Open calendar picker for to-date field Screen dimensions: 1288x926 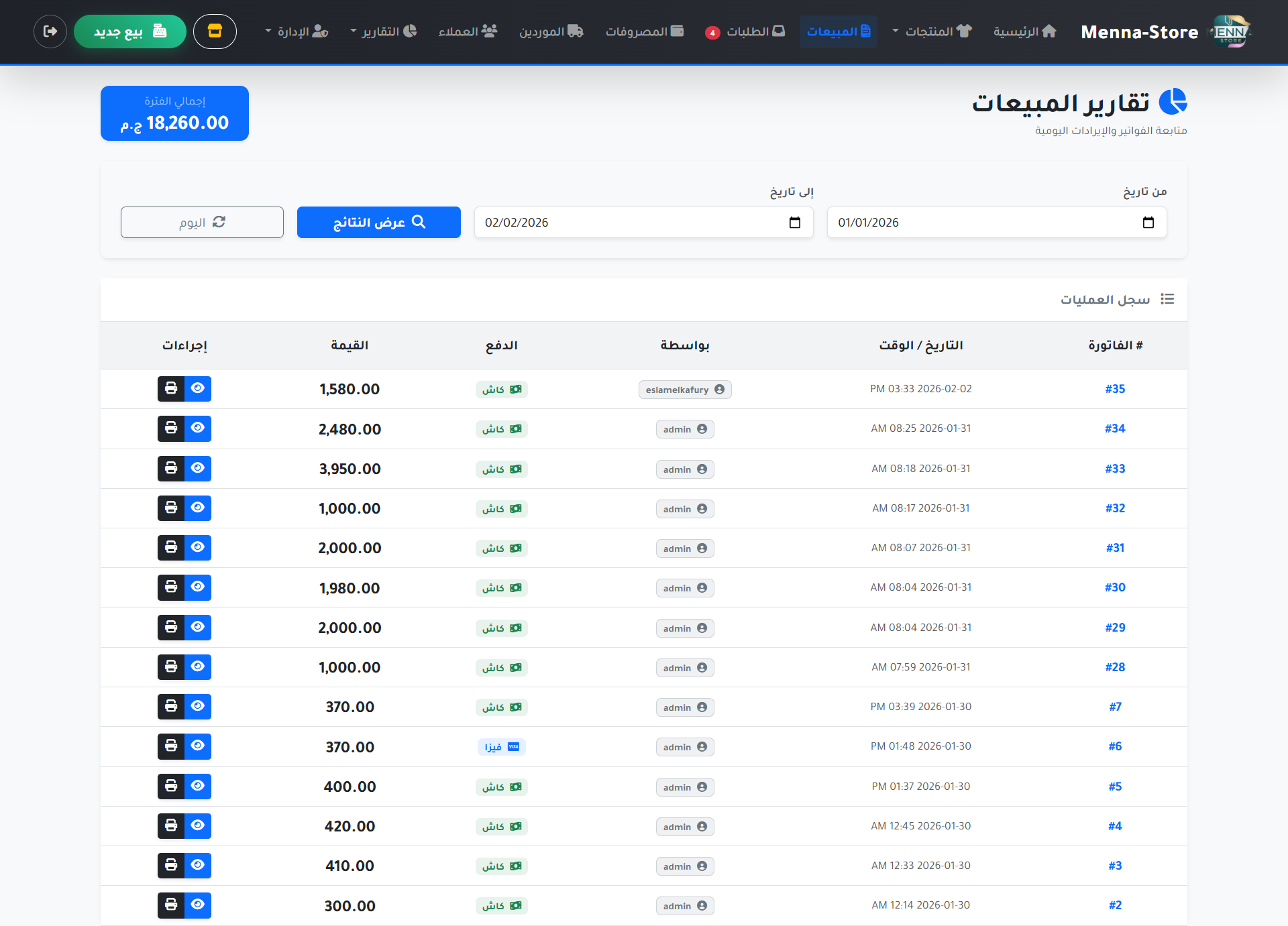pos(795,223)
